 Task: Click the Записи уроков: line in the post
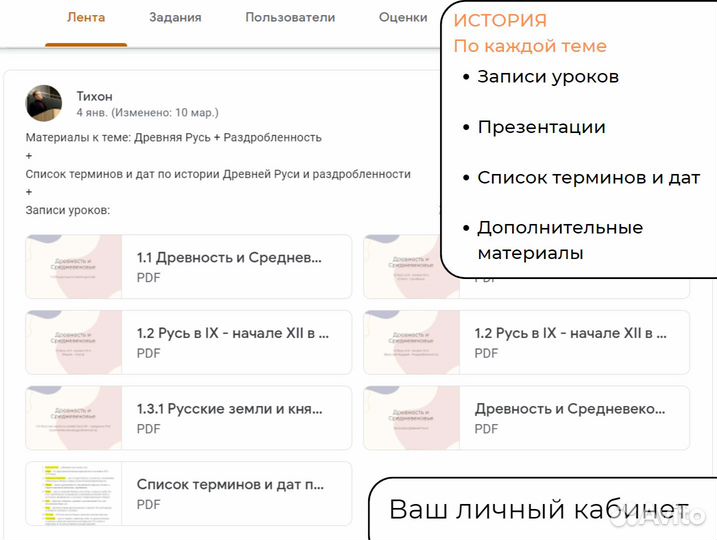click(68, 210)
